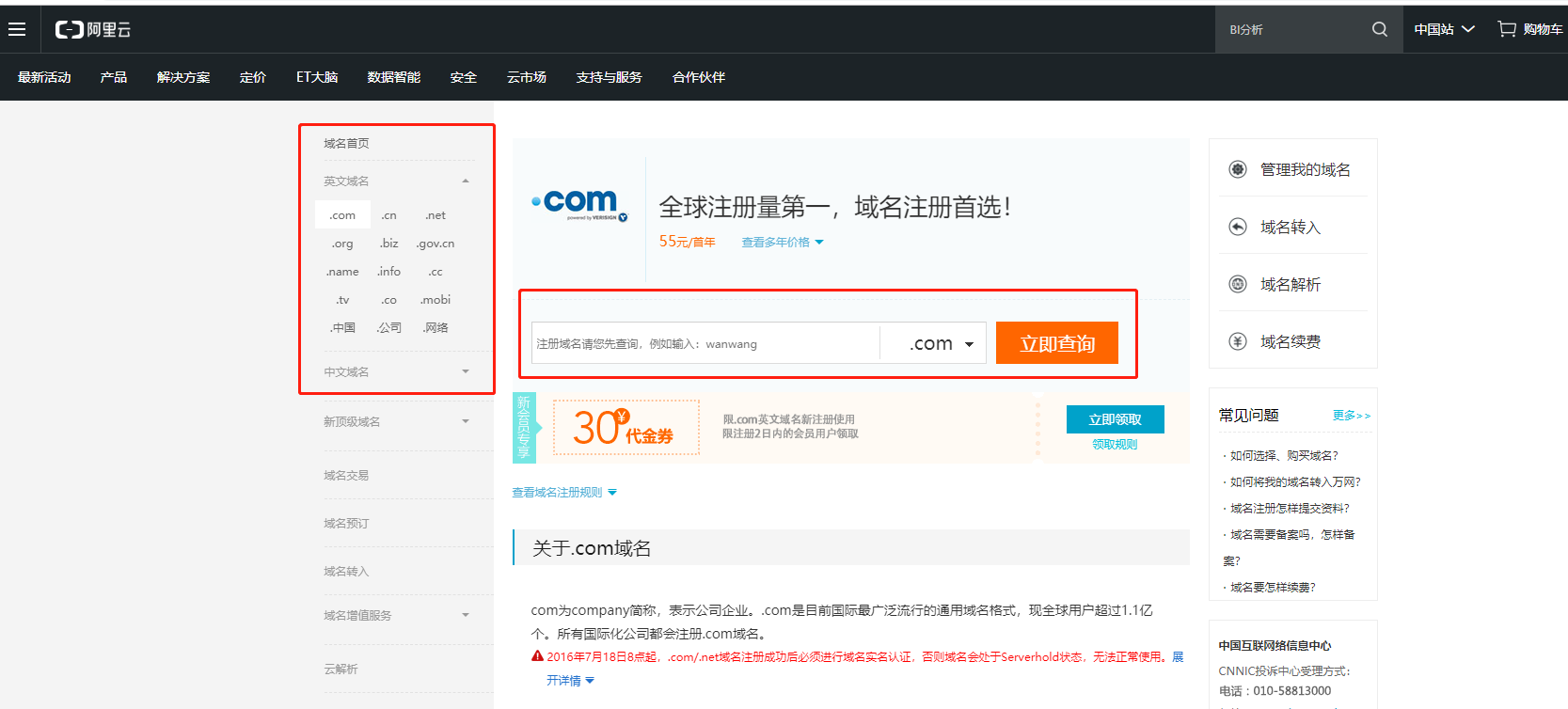Open 域名交易 in sidebar

(x=346, y=475)
